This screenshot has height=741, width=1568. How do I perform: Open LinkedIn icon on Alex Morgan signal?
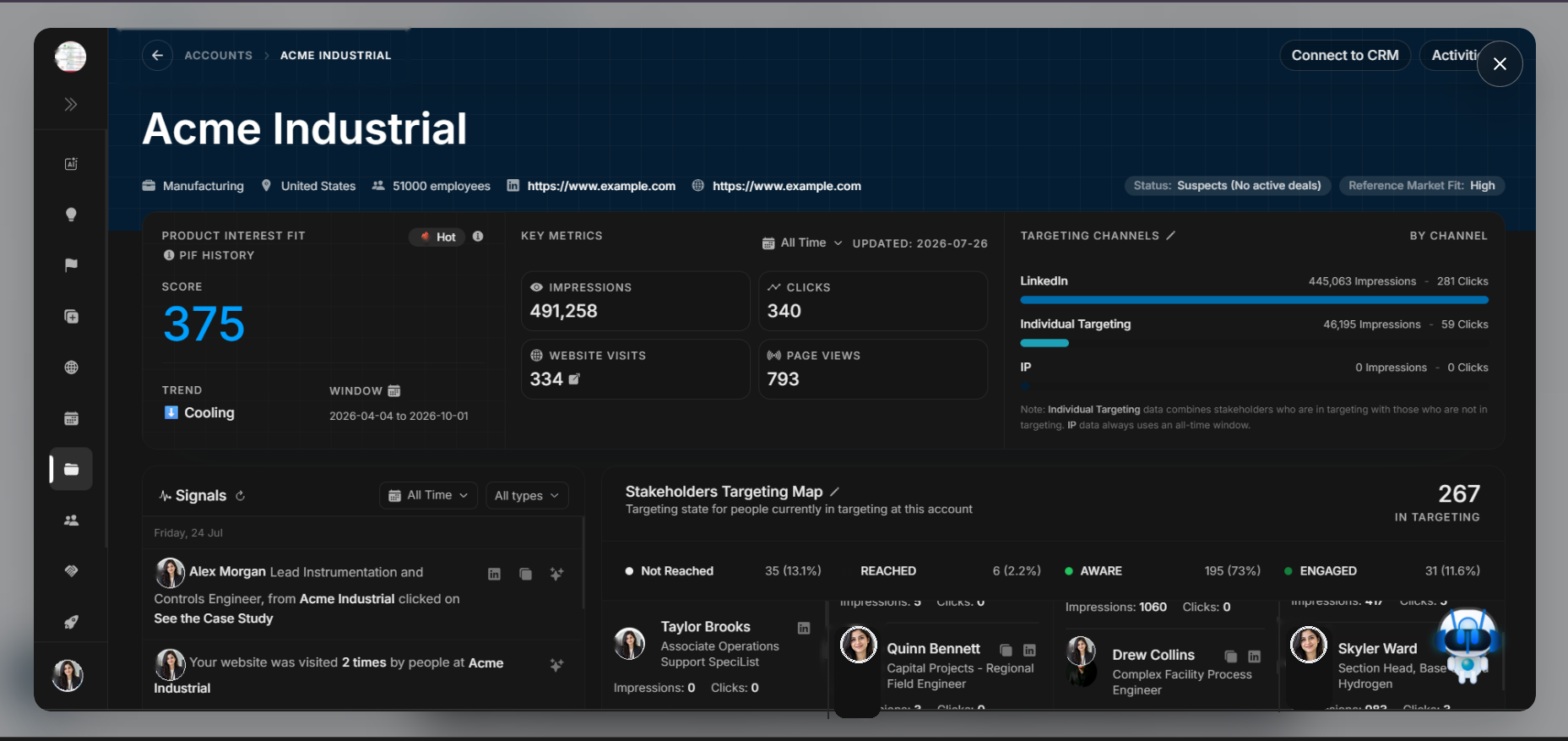pos(495,575)
